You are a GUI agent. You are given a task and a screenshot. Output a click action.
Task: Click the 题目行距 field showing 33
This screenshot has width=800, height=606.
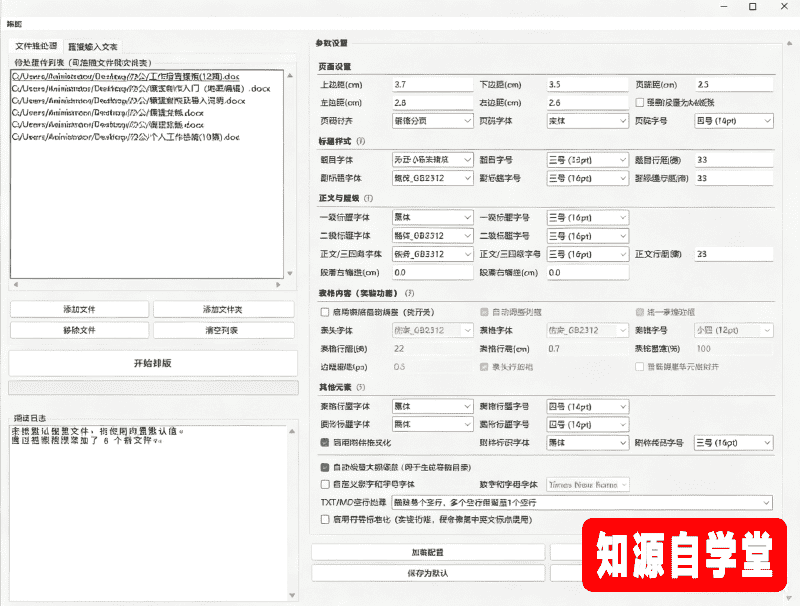click(734, 160)
